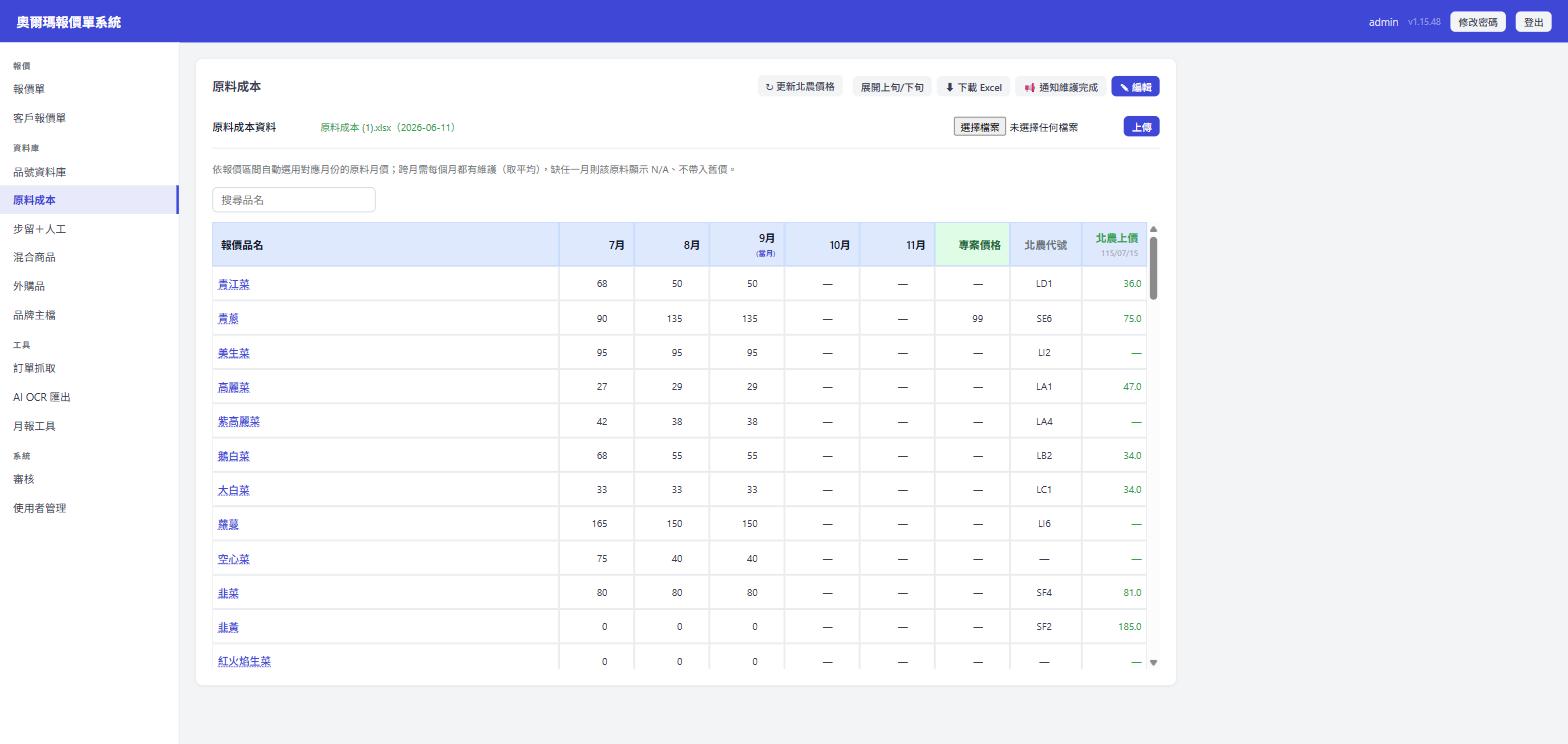Navigate to 混合商品
The image size is (1568, 744).
pos(89,257)
